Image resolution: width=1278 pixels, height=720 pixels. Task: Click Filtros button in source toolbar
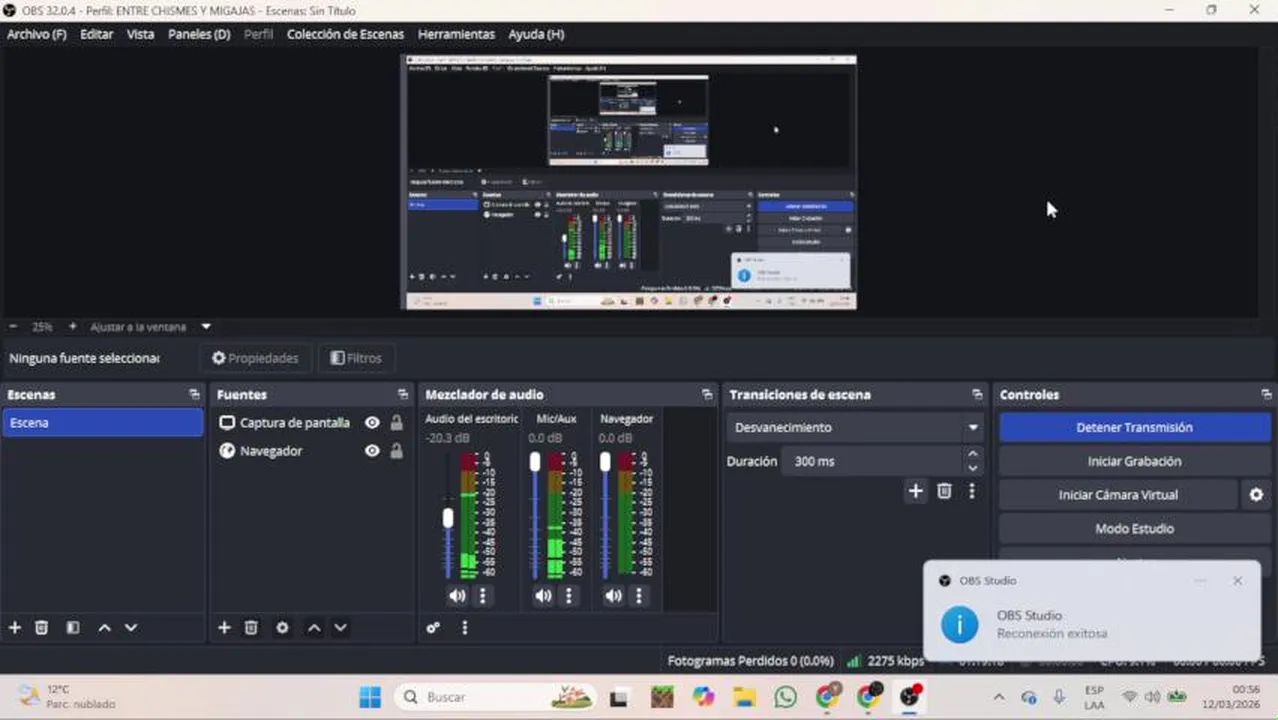356,358
